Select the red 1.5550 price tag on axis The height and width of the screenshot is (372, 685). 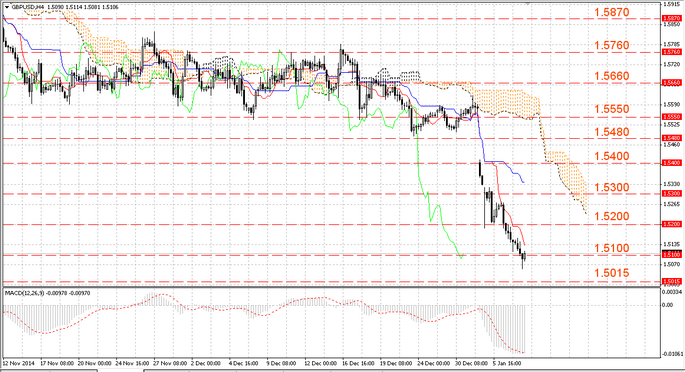[x=672, y=117]
